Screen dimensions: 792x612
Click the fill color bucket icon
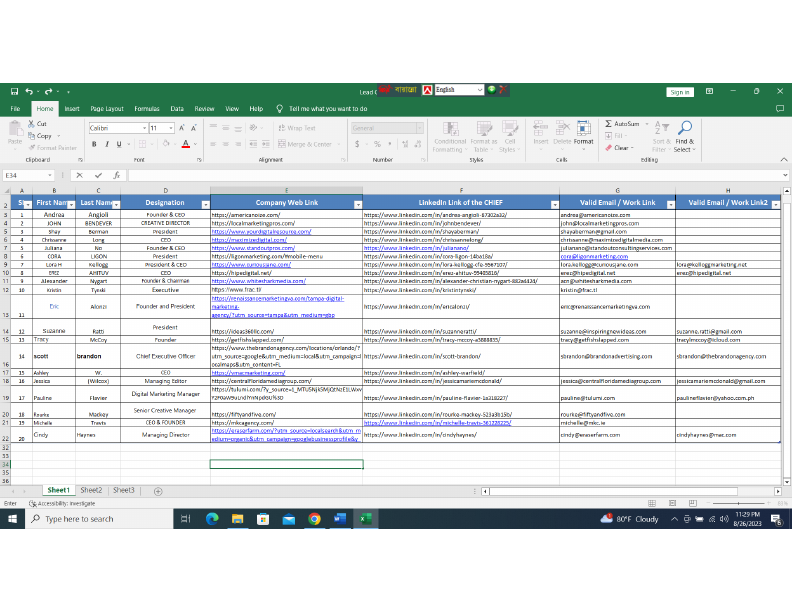tap(166, 144)
